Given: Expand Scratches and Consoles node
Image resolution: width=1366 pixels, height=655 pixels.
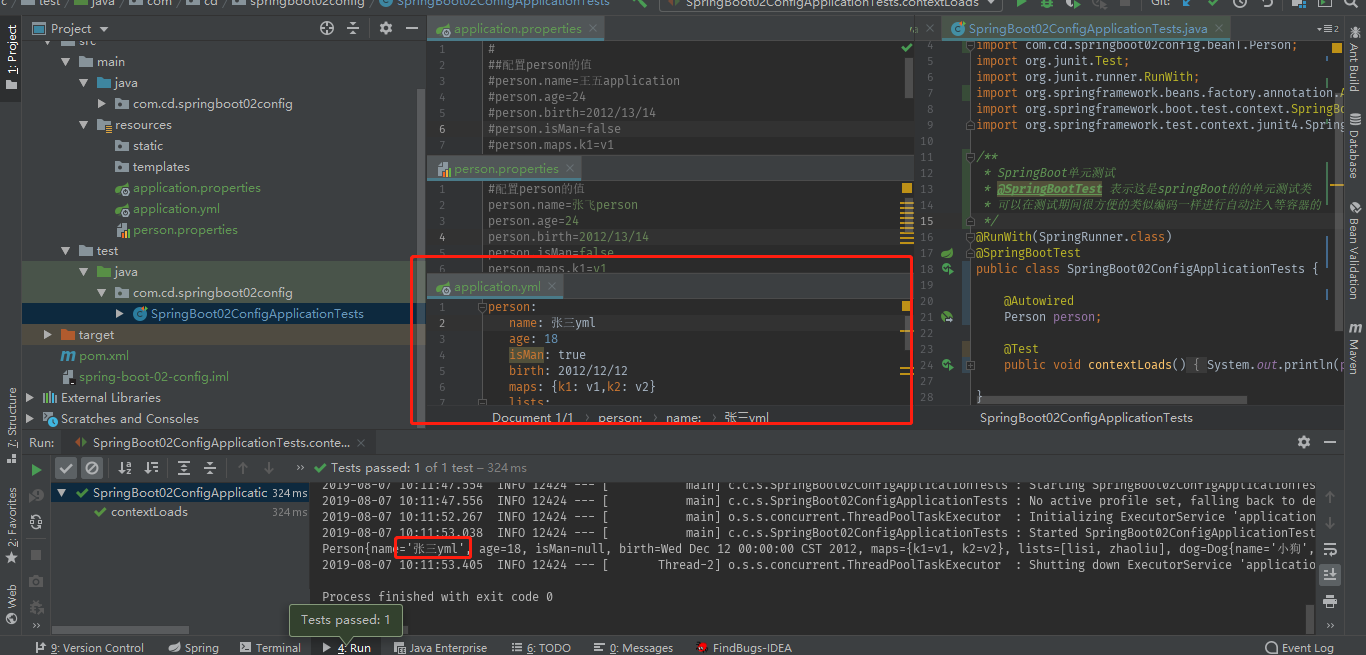Looking at the screenshot, I should (x=30, y=419).
